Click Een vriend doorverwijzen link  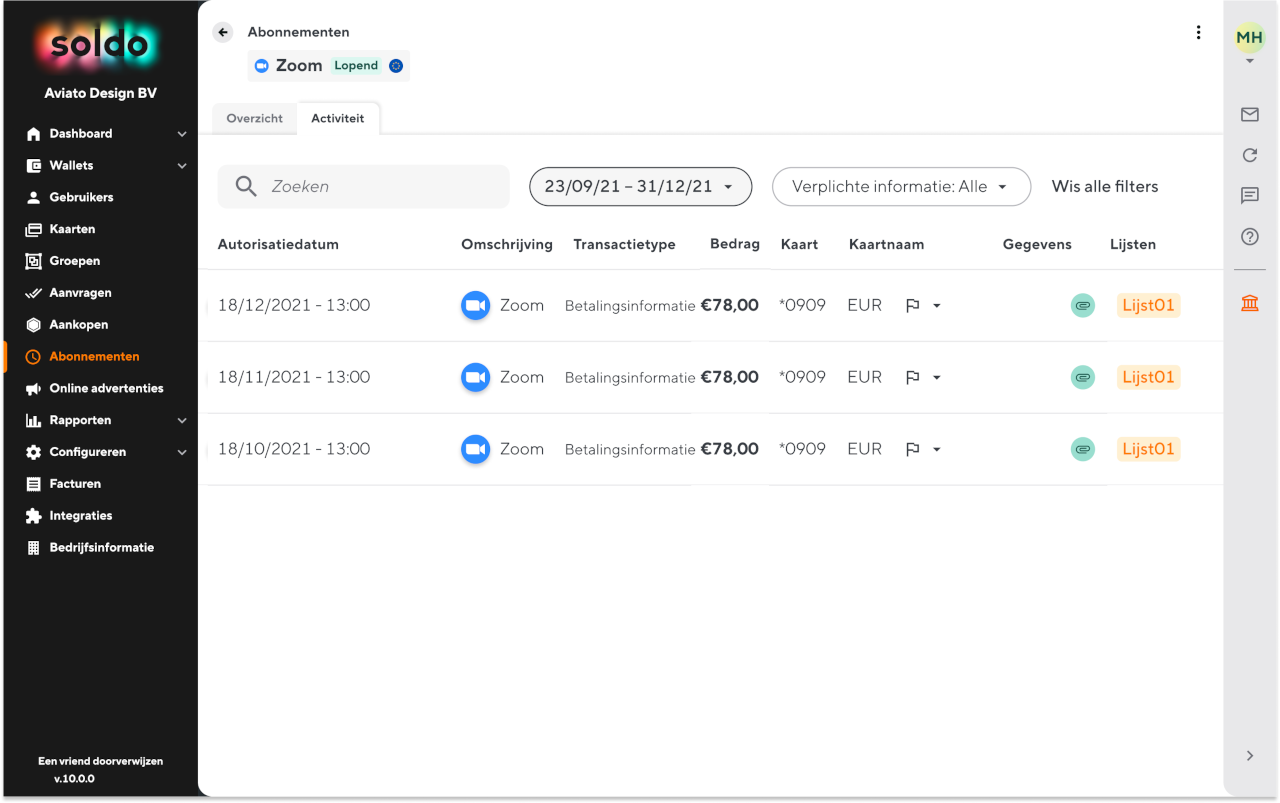pos(100,761)
